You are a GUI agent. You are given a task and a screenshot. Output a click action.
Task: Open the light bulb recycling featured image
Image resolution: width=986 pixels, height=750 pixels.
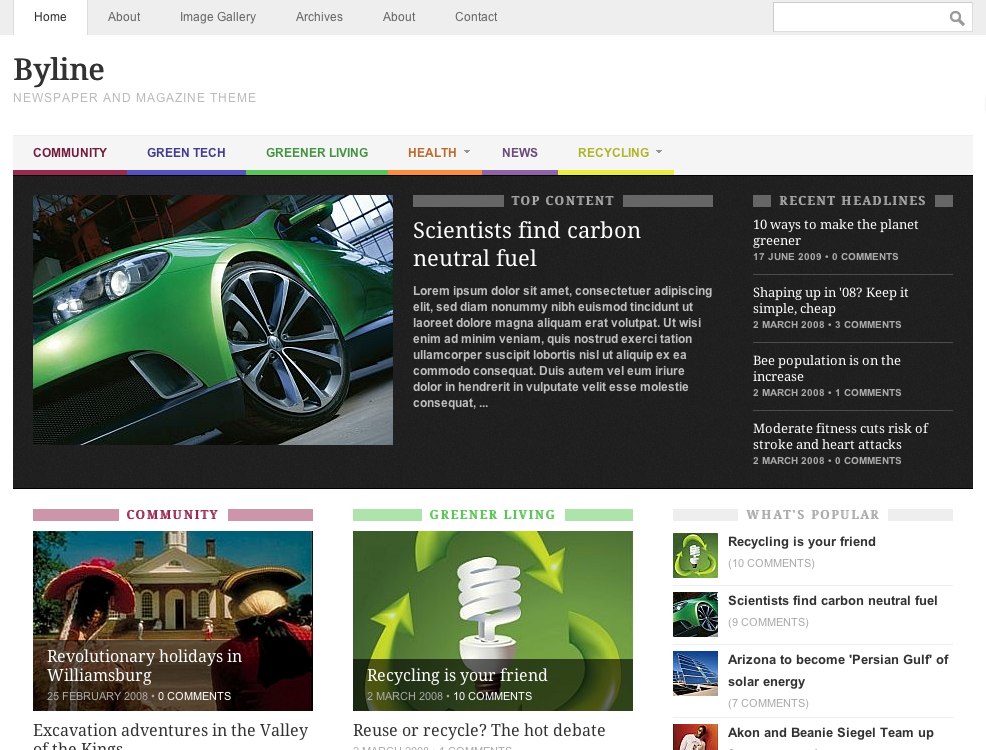point(493,594)
